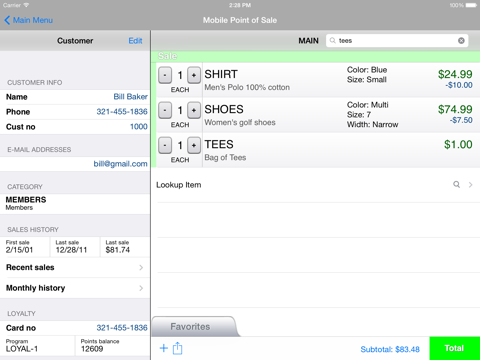Open Lookup Item row
480x360 pixels.
click(x=315, y=185)
